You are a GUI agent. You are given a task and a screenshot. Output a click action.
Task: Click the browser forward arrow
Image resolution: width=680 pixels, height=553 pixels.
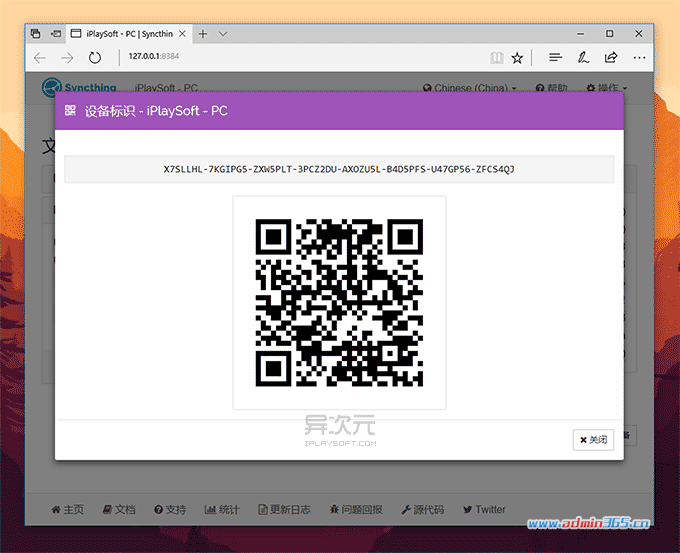coord(67,58)
